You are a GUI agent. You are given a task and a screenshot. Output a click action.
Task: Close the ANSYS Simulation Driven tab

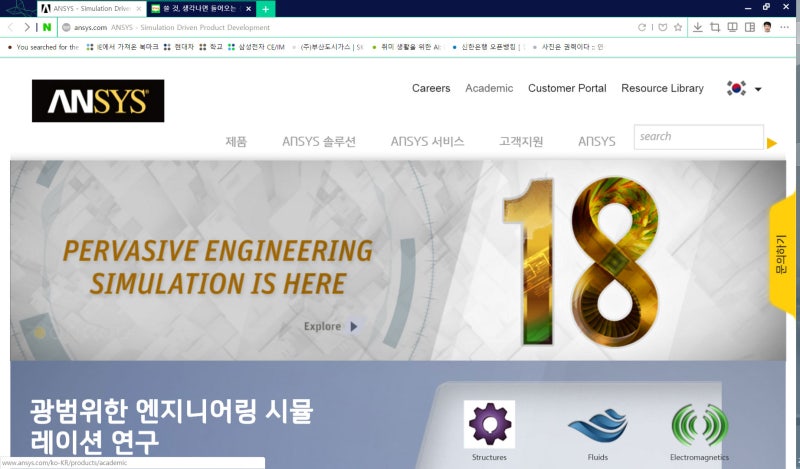[x=139, y=9]
